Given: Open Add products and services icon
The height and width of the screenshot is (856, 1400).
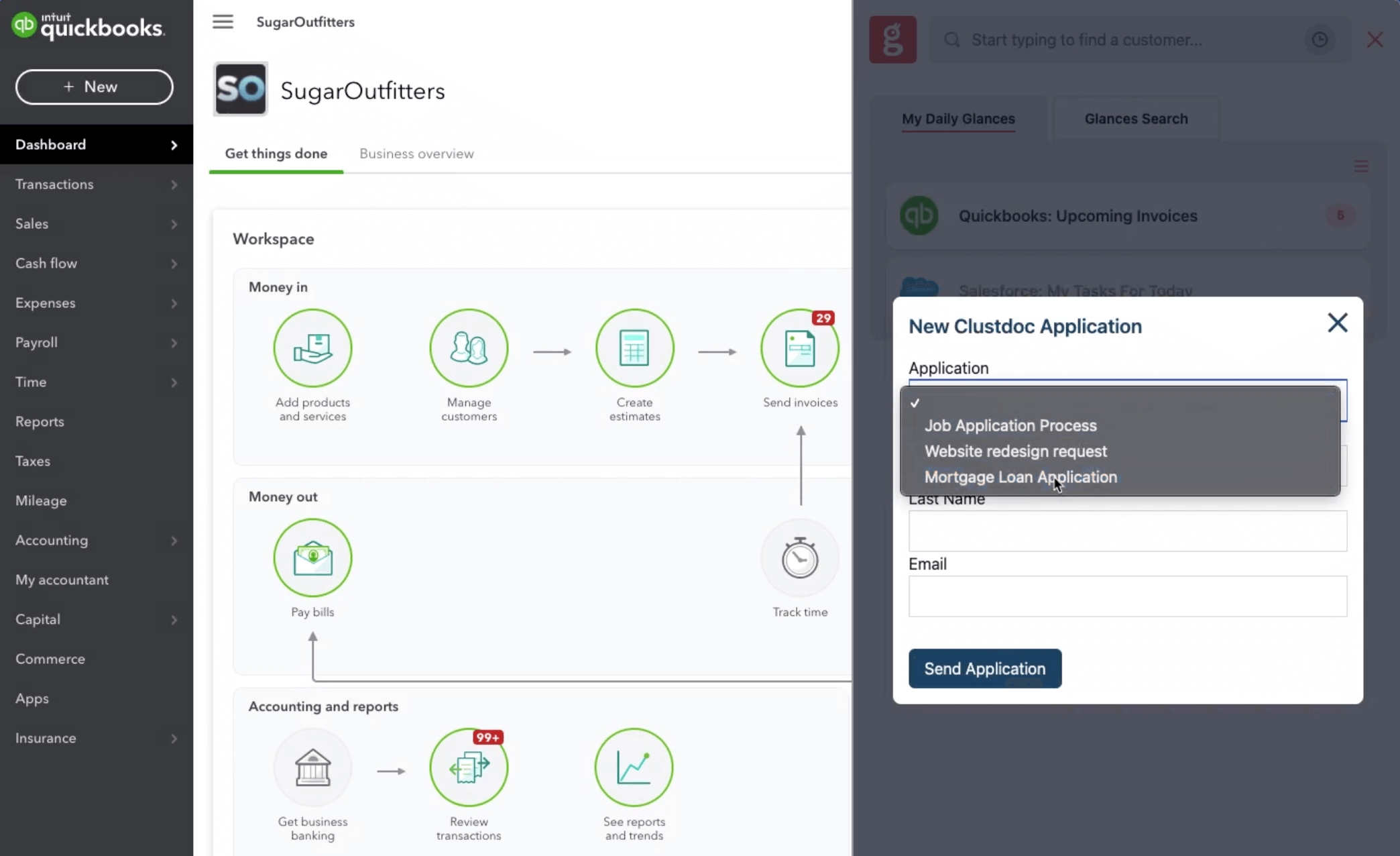Looking at the screenshot, I should (x=312, y=347).
